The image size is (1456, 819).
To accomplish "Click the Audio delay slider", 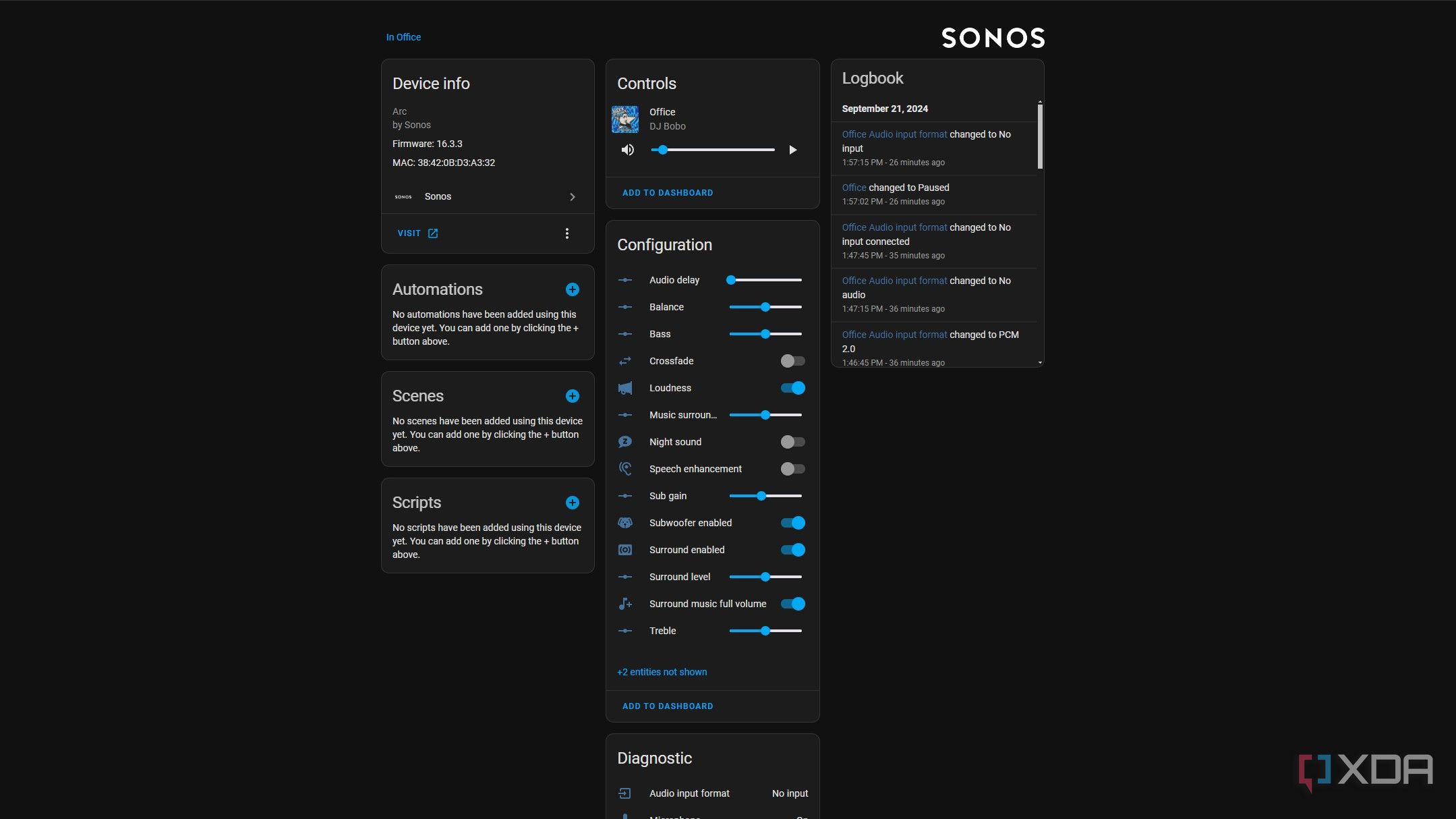I will click(x=765, y=280).
